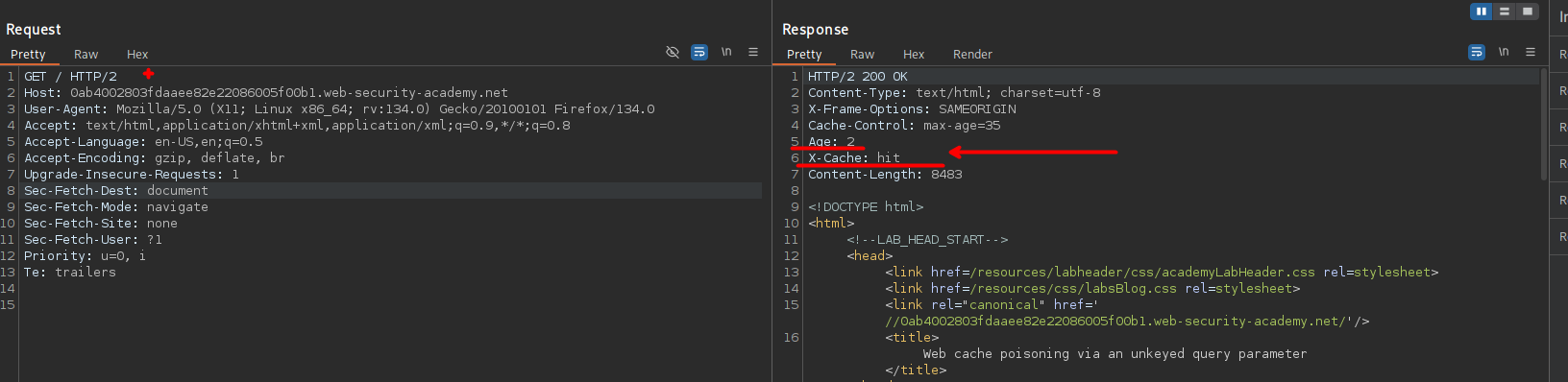Click the 'Age: 2' response header

point(831,142)
